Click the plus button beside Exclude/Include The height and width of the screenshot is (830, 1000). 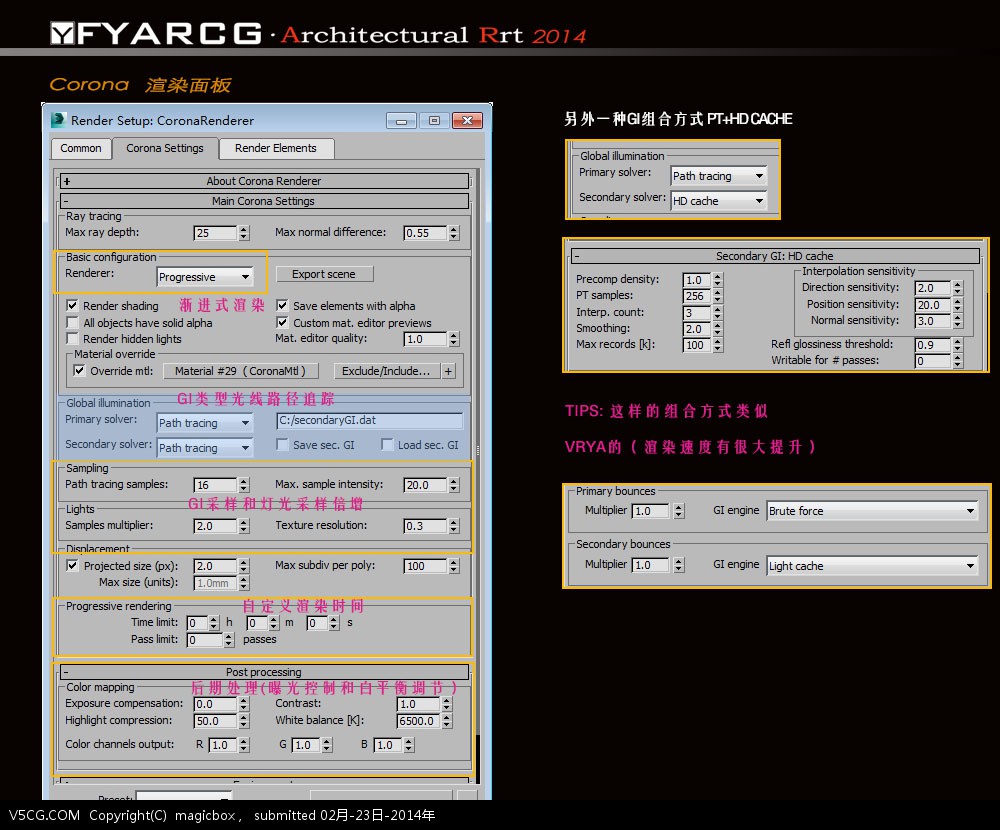click(448, 371)
